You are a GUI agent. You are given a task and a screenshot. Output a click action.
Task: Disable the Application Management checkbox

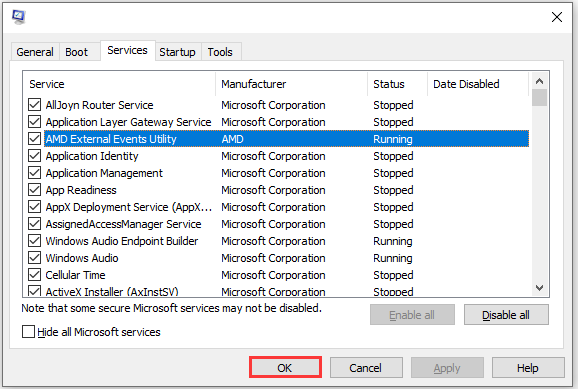35,173
